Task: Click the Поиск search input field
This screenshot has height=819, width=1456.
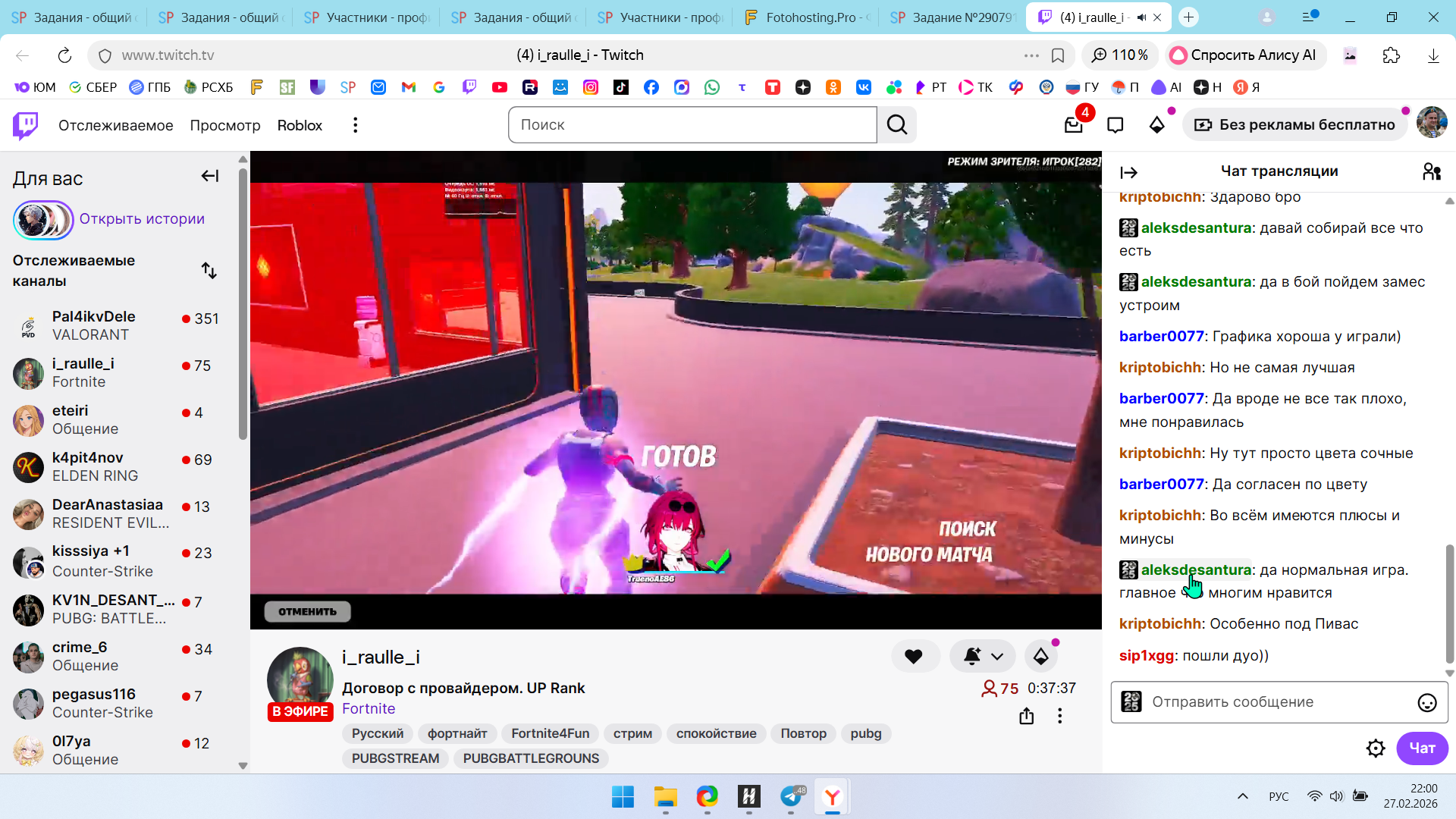Action: tap(692, 125)
